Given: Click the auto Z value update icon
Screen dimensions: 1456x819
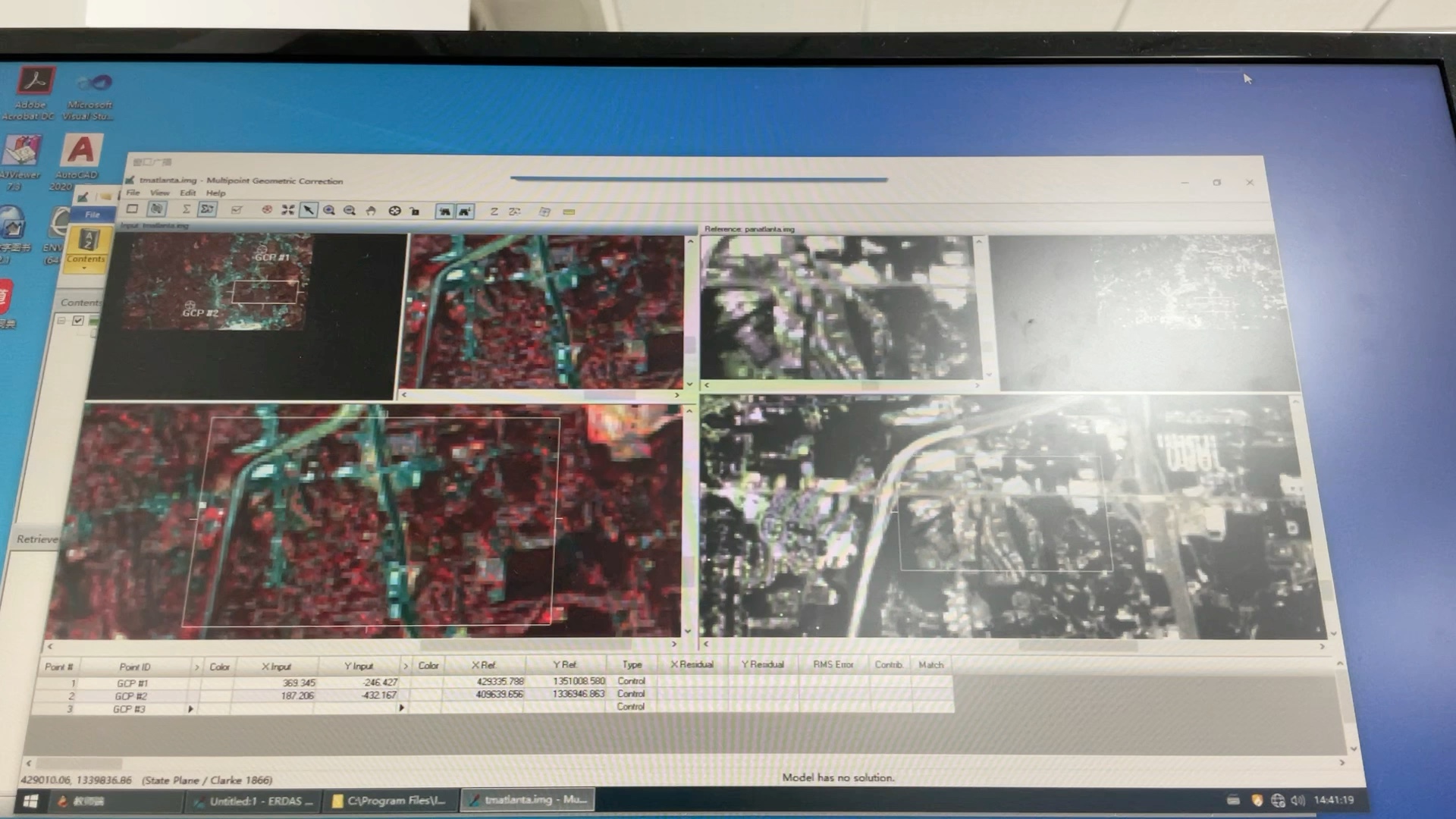Looking at the screenshot, I should coord(515,212).
